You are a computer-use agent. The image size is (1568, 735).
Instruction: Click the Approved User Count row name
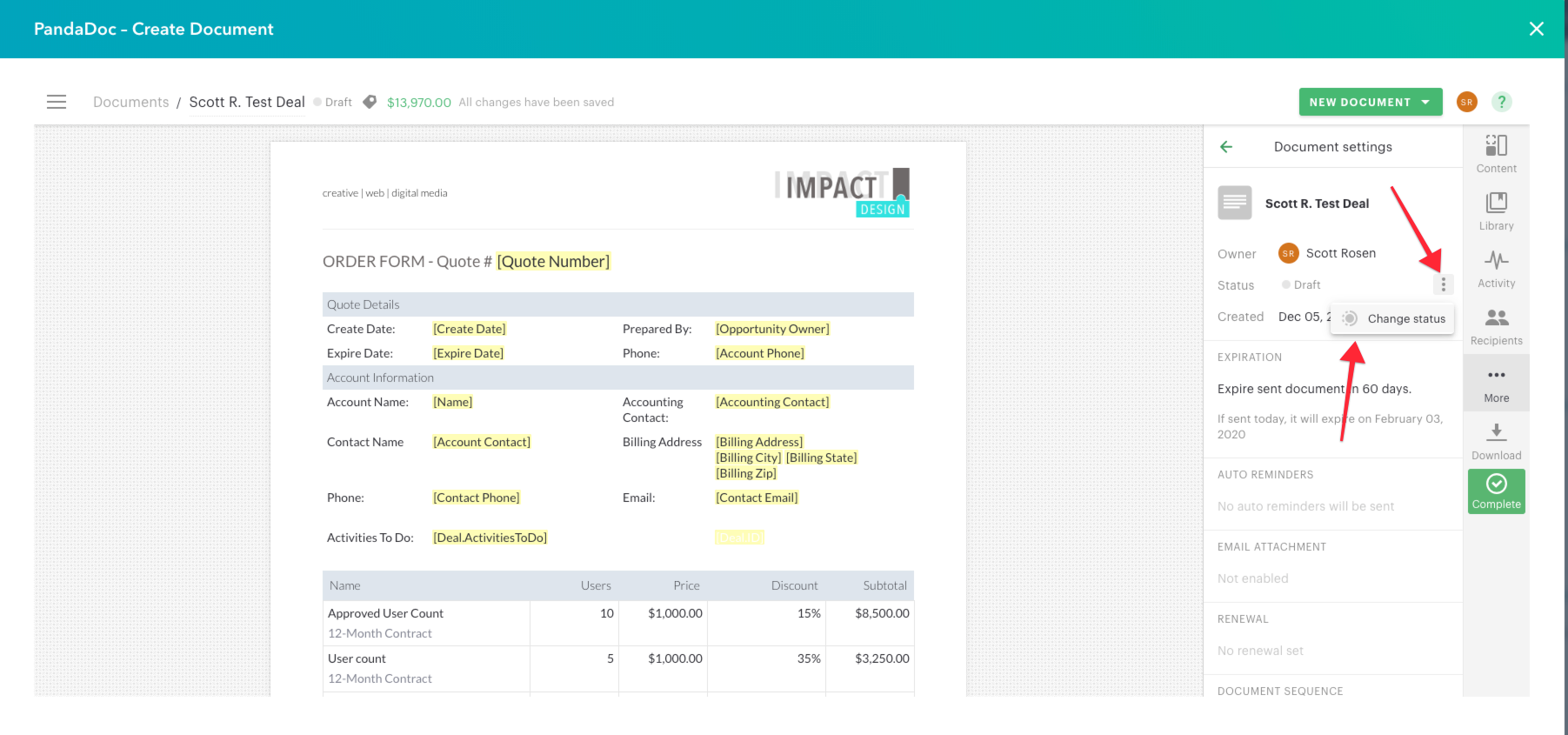(x=385, y=613)
